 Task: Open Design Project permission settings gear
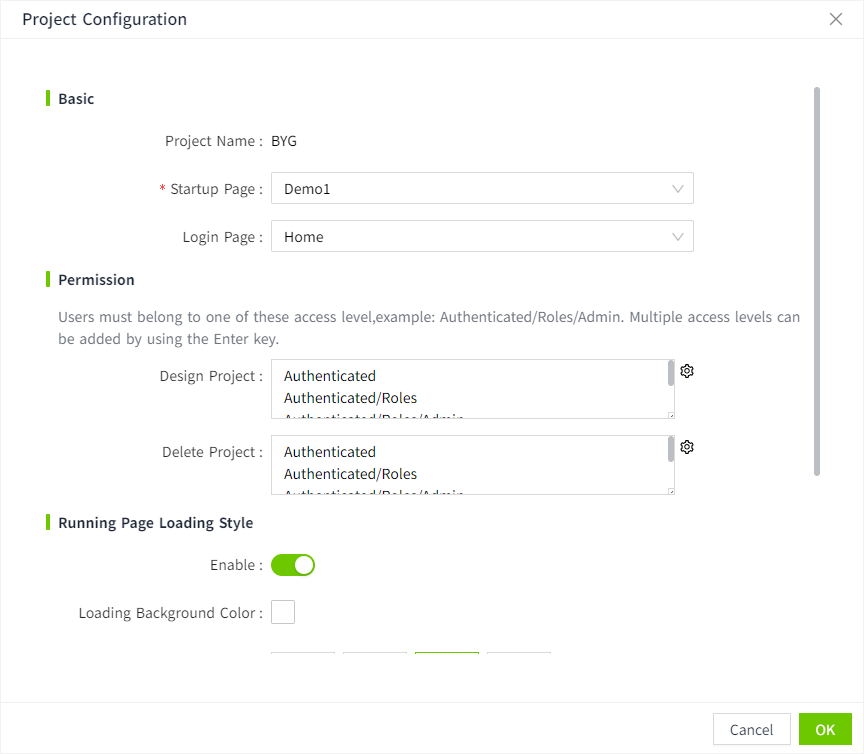coord(687,371)
